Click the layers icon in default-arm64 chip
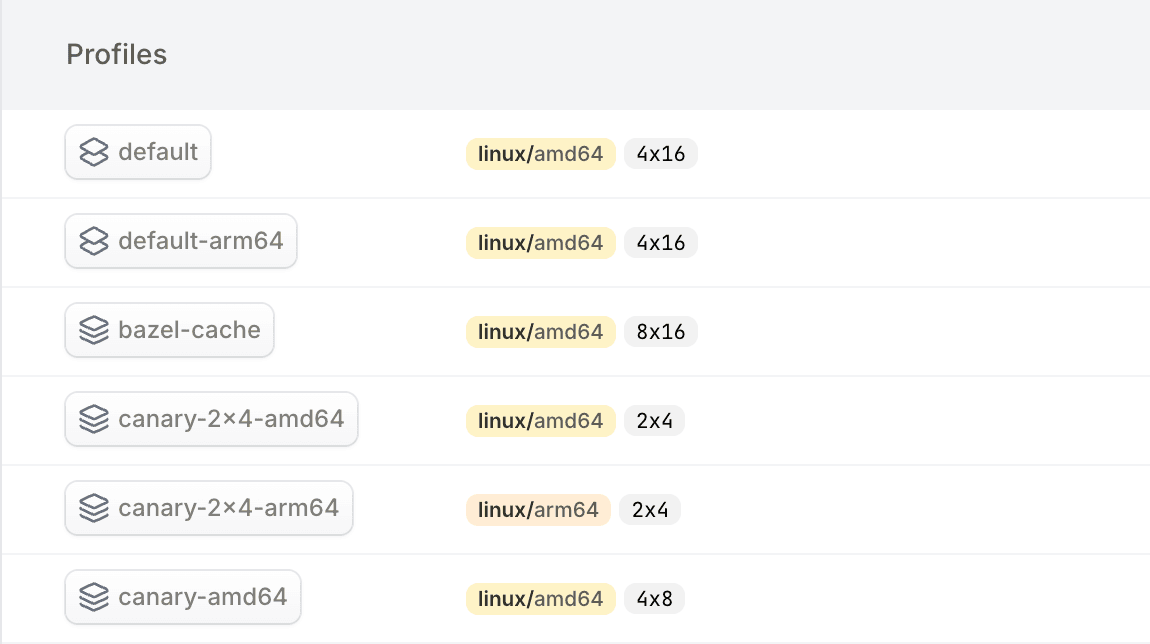The image size is (1150, 644). tap(93, 241)
